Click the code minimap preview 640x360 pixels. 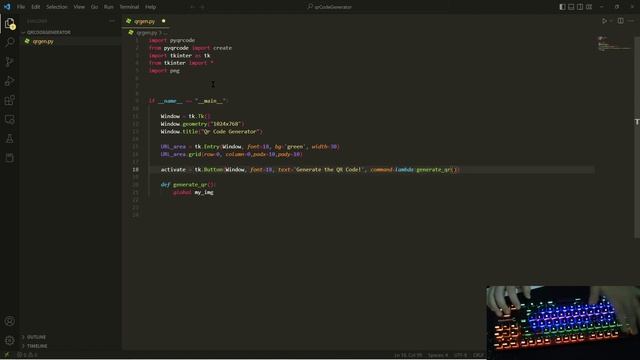click(x=614, y=44)
